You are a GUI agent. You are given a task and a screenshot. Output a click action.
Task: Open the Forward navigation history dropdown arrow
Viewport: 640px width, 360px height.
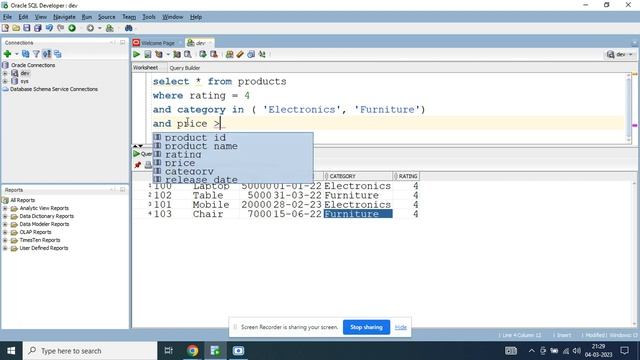[100, 28]
